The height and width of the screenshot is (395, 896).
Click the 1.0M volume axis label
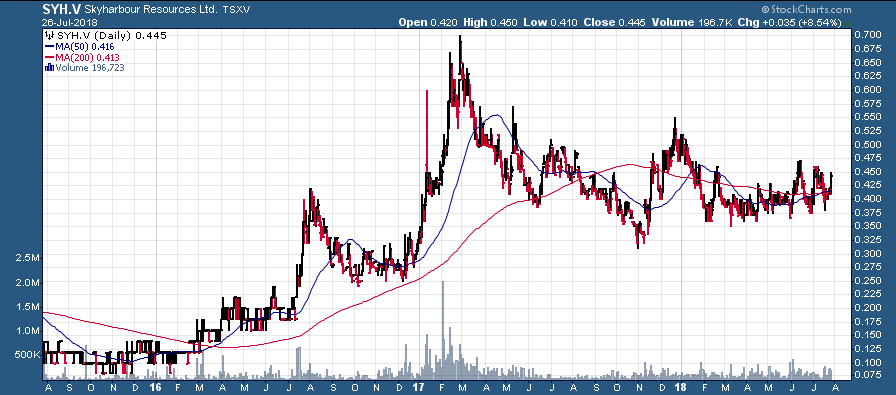28,331
